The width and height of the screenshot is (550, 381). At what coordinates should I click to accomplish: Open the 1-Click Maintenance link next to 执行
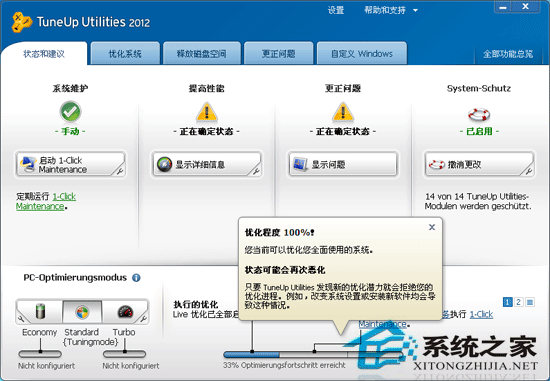pyautogui.click(x=481, y=314)
